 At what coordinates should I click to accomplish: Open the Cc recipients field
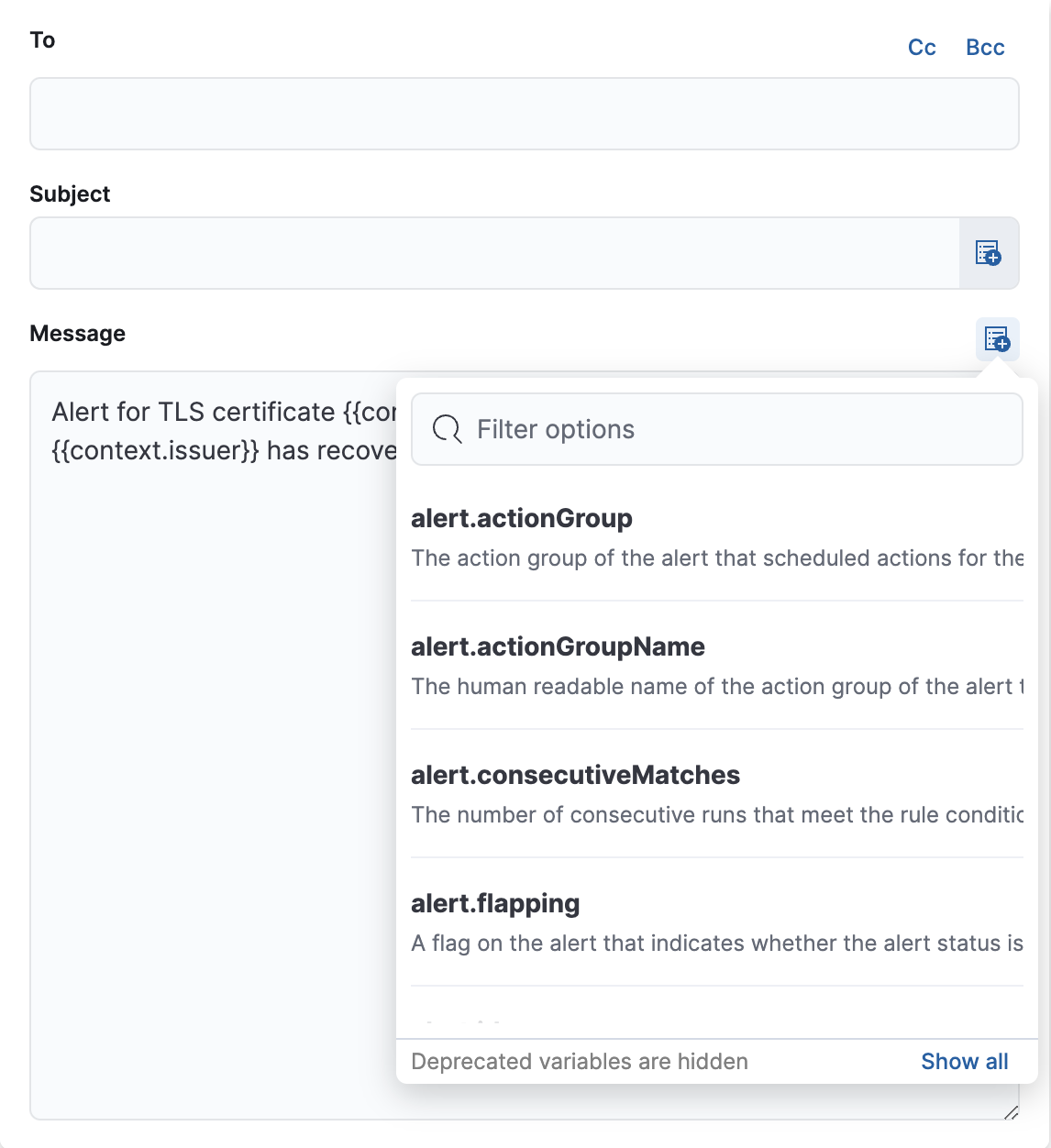pyautogui.click(x=922, y=47)
